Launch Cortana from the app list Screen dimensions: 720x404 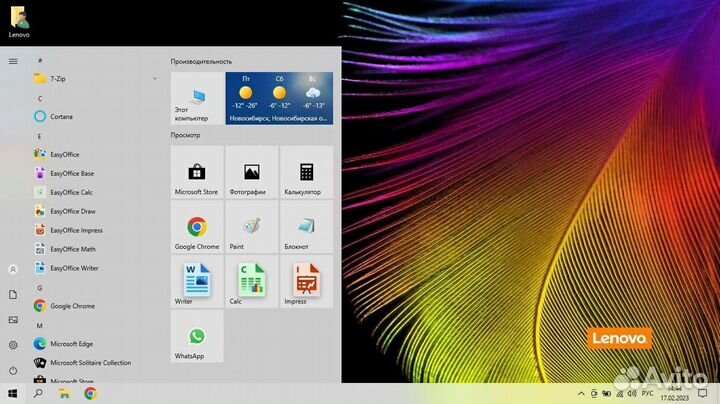96,117
